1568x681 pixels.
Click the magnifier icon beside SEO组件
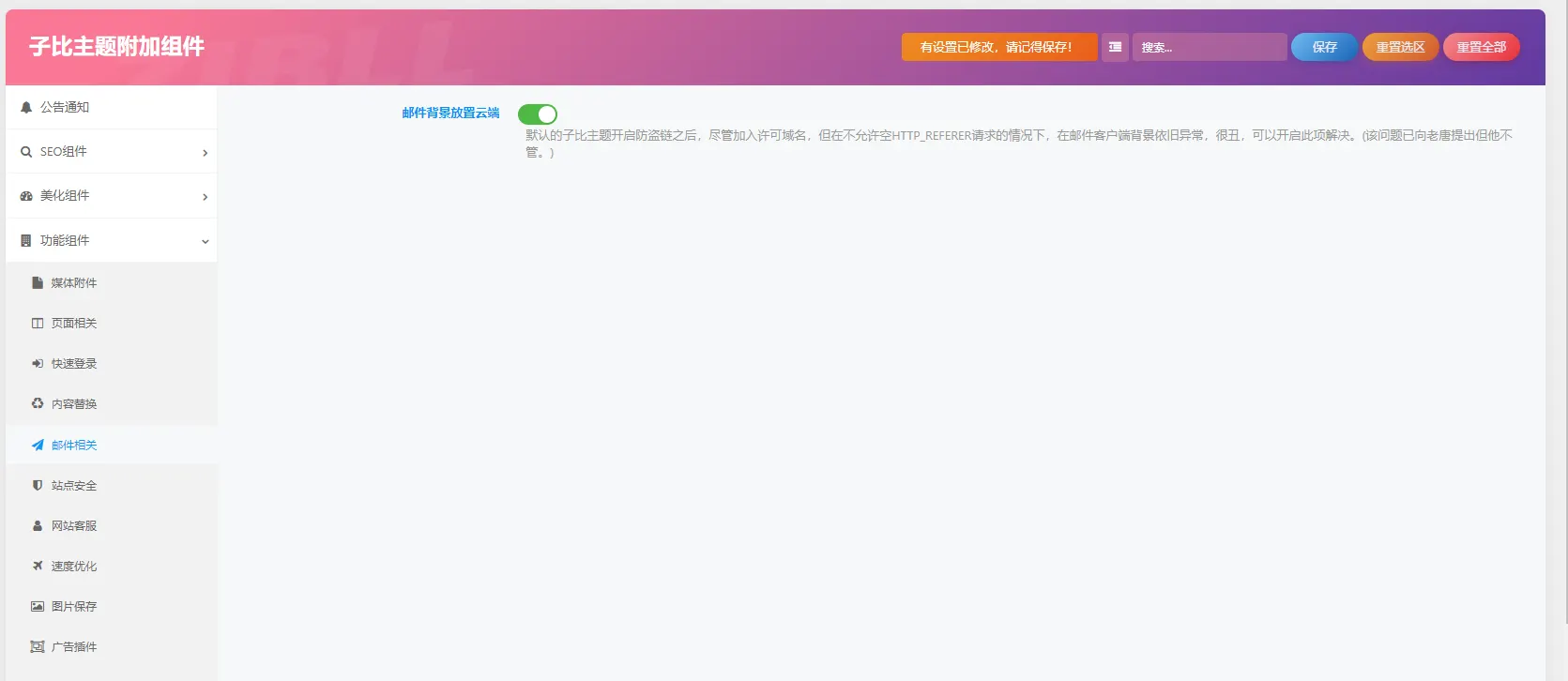pyautogui.click(x=26, y=152)
